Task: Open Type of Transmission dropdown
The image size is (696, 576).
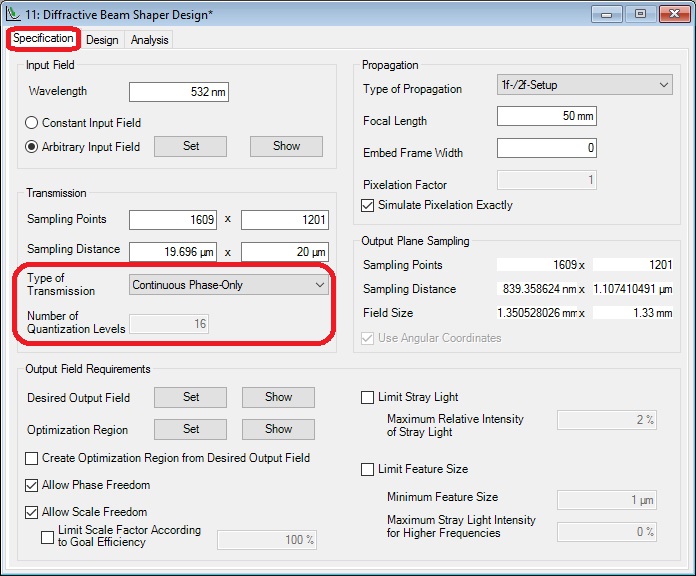Action: 230,285
